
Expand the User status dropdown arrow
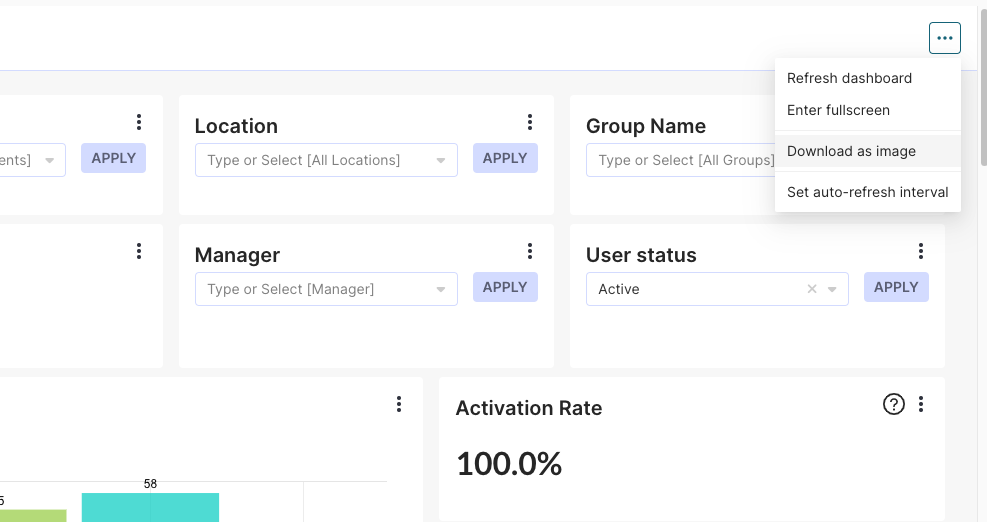tap(832, 290)
